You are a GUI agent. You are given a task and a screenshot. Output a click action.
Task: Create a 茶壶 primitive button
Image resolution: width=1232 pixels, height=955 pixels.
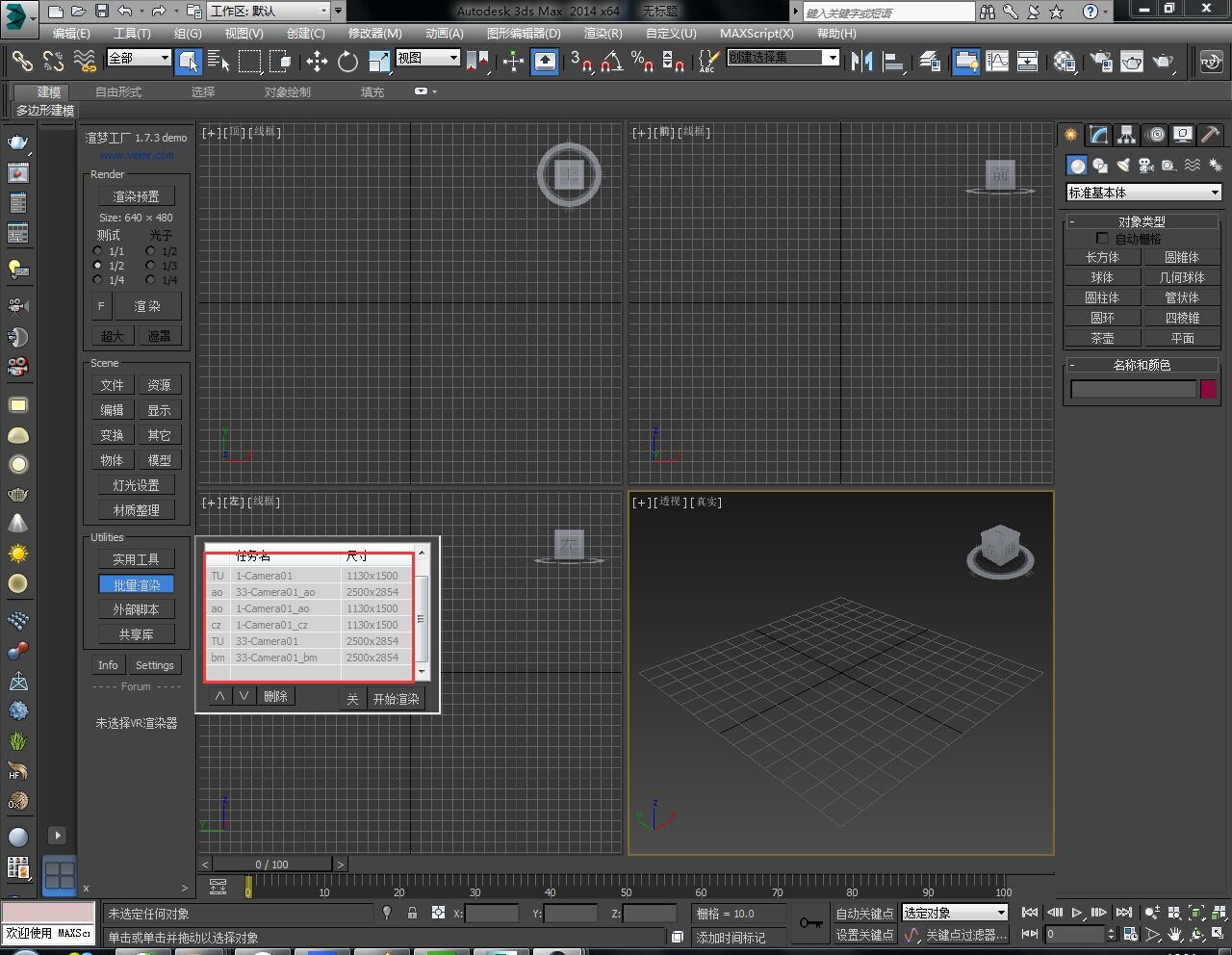point(1102,338)
